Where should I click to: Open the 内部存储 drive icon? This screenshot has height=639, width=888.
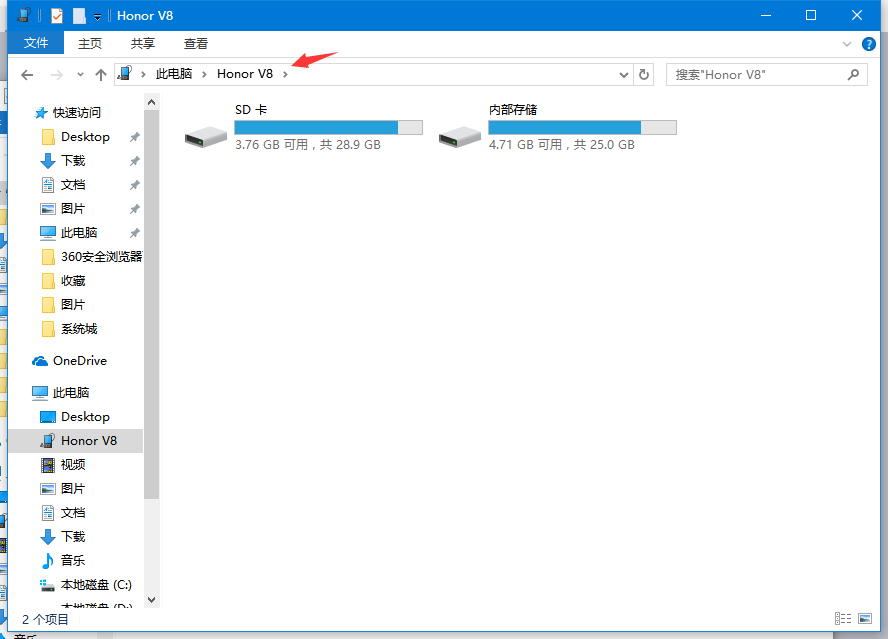(x=460, y=137)
